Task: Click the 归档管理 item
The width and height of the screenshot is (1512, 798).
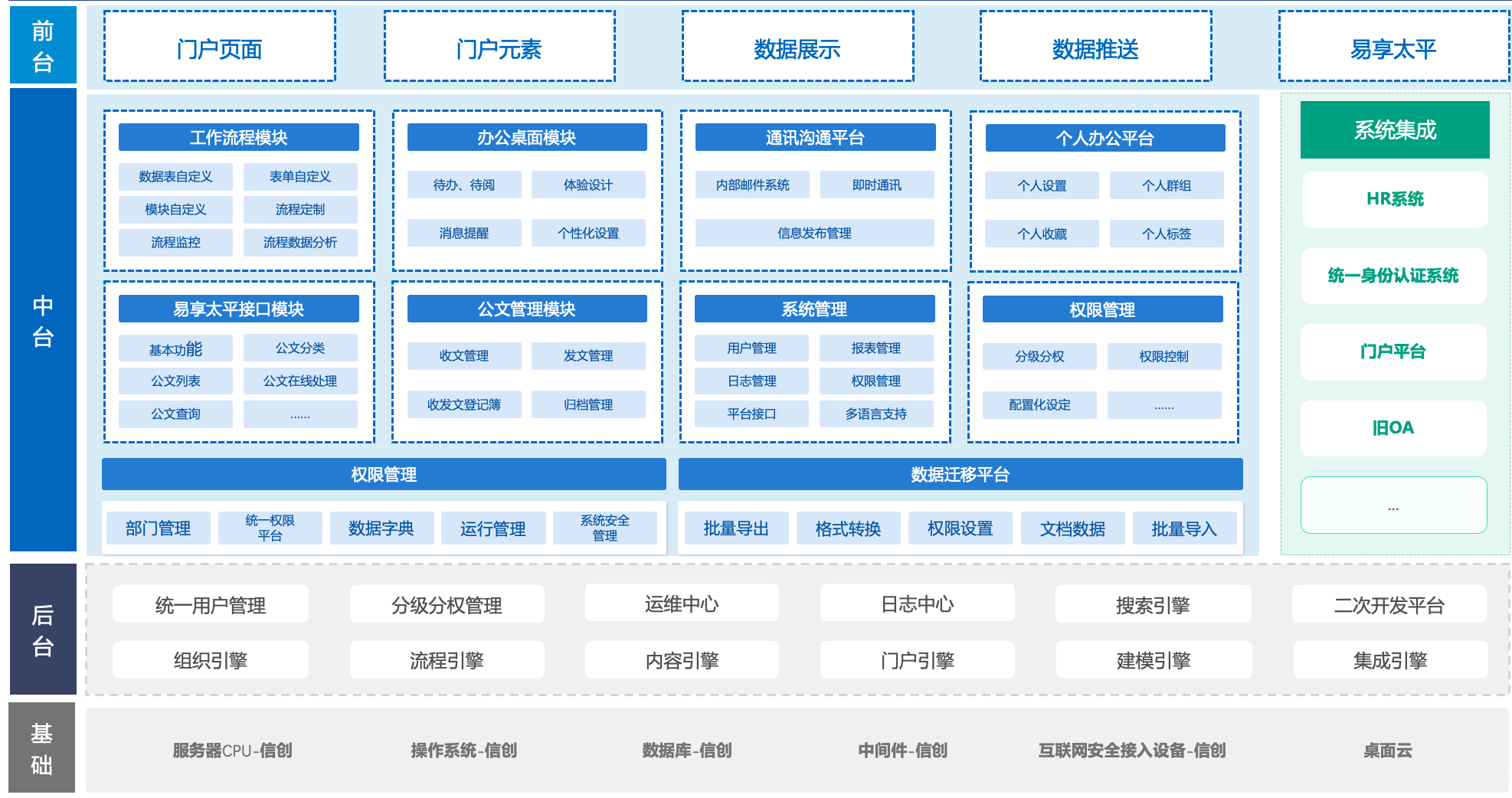Action: pyautogui.click(x=588, y=404)
